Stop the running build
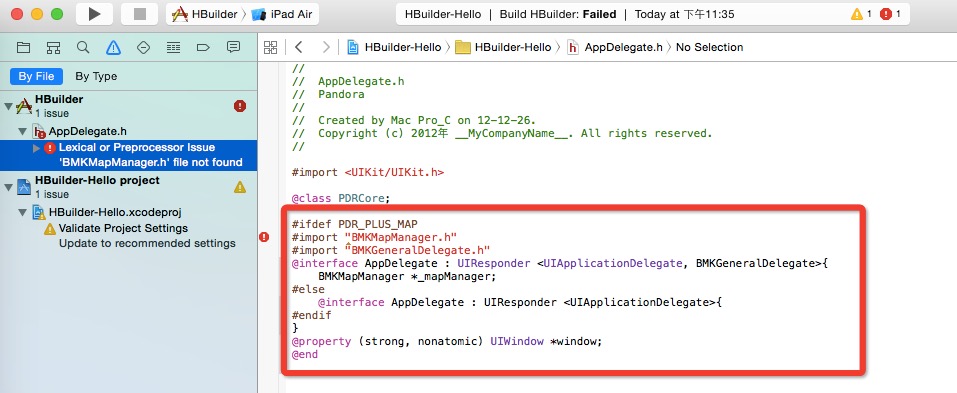The width and height of the screenshot is (957, 393). (x=140, y=14)
